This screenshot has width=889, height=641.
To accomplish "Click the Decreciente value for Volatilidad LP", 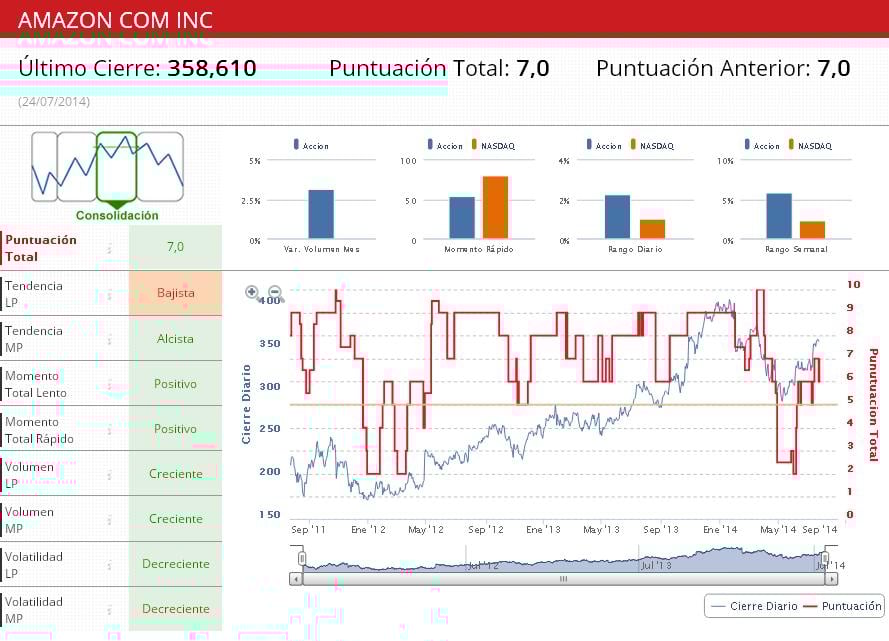I will [x=175, y=564].
